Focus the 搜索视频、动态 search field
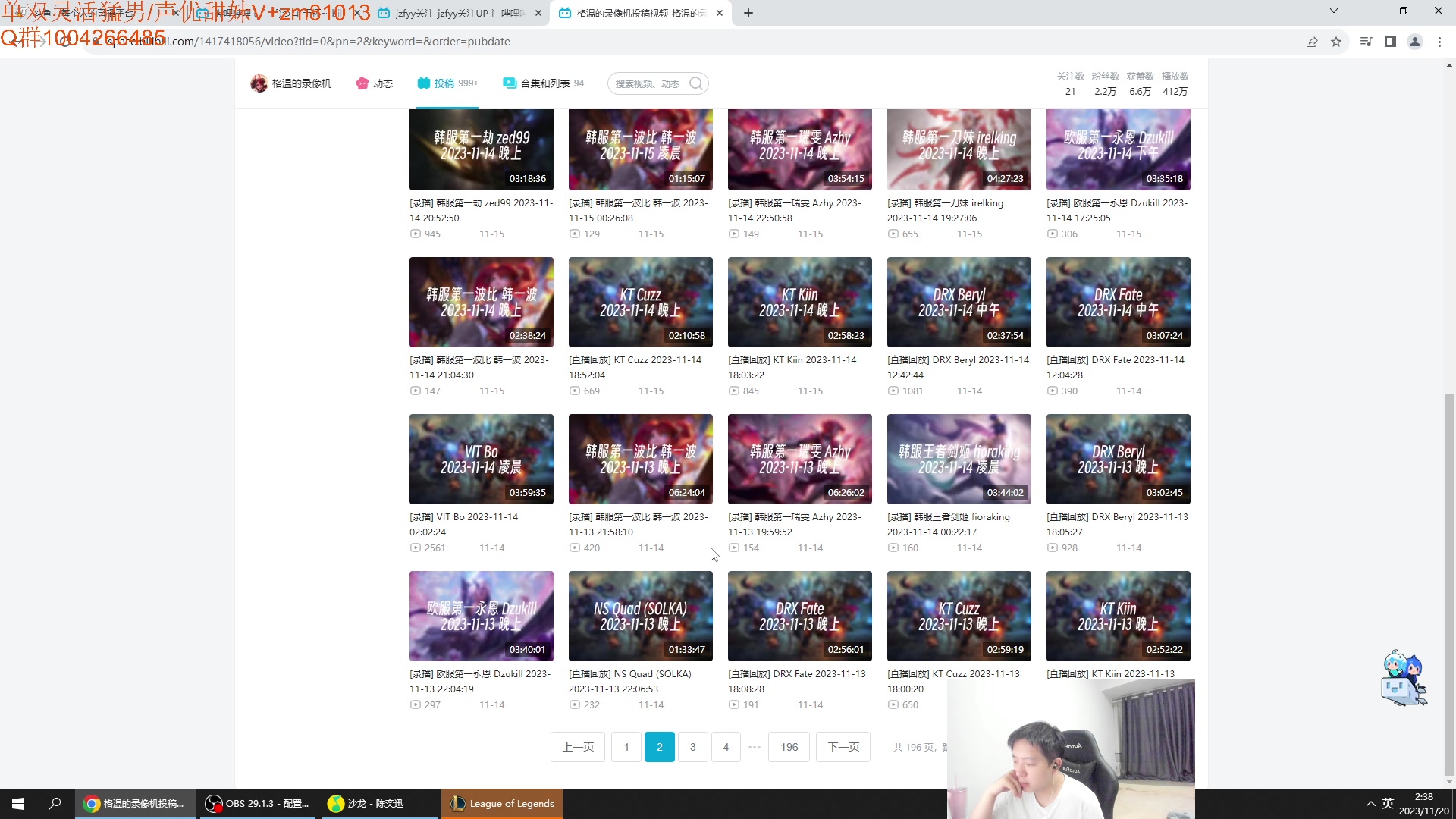1456x819 pixels. pyautogui.click(x=648, y=83)
